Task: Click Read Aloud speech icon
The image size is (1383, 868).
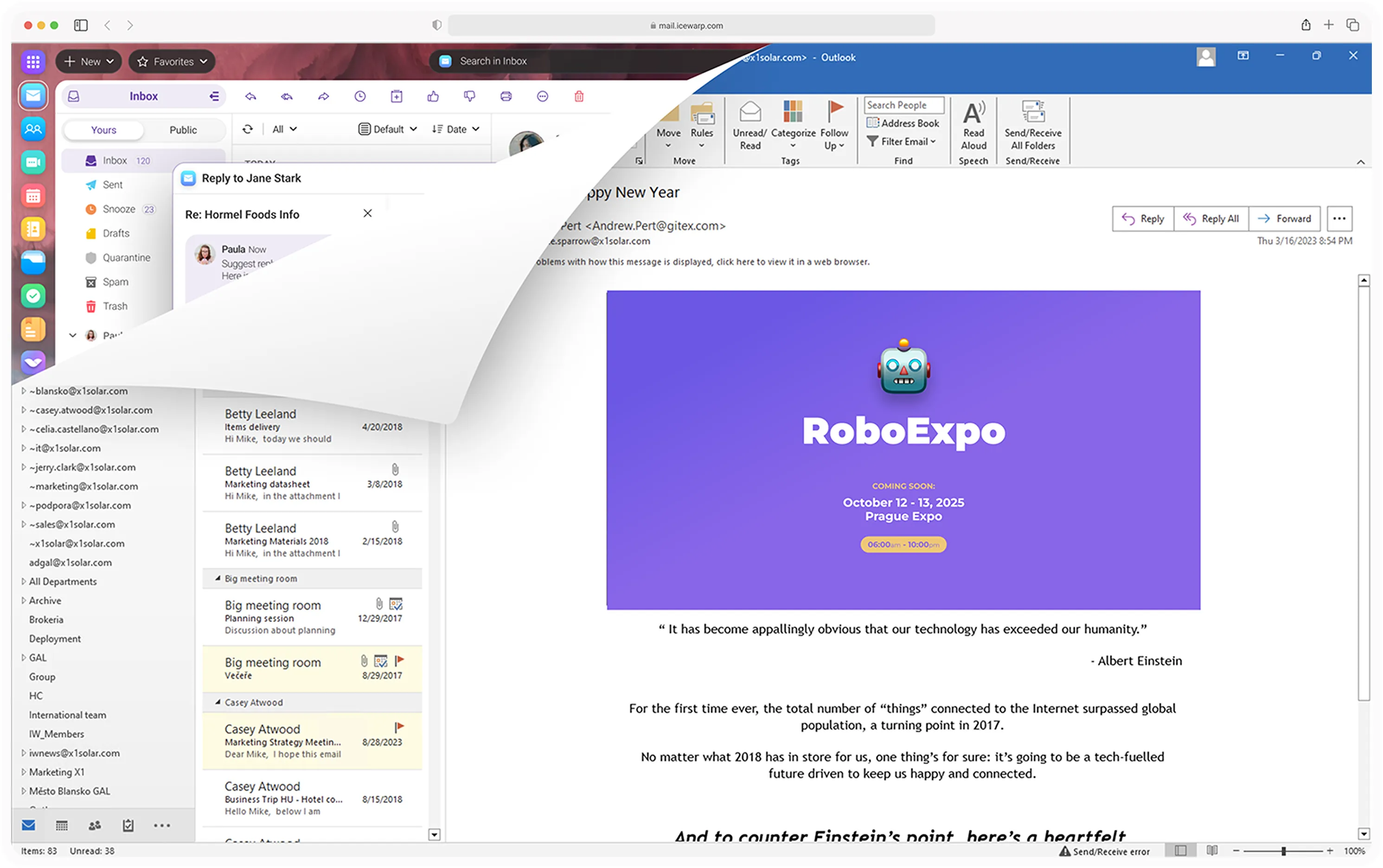Action: click(x=973, y=113)
